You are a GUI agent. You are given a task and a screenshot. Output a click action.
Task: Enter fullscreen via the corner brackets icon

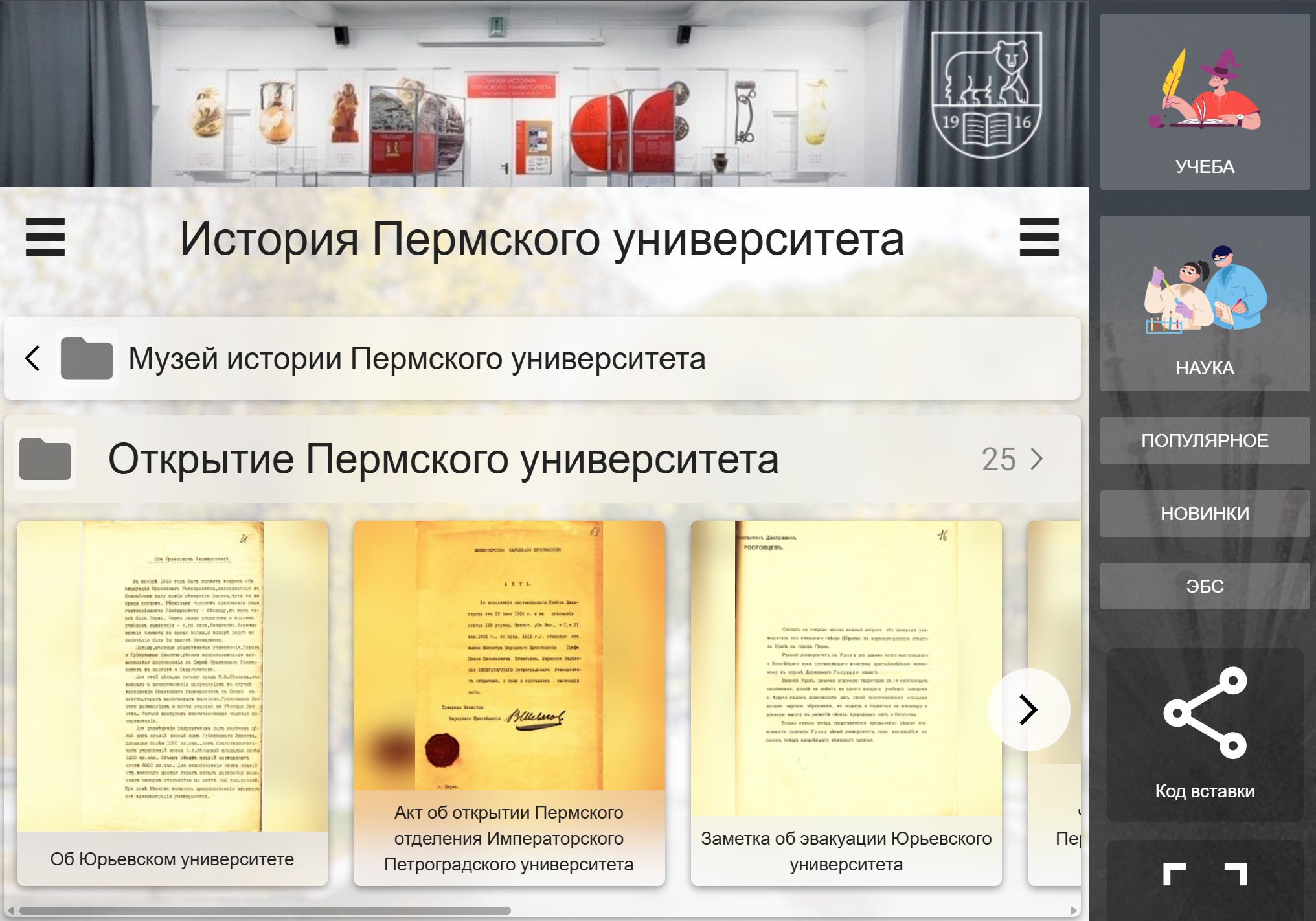coord(1205,874)
